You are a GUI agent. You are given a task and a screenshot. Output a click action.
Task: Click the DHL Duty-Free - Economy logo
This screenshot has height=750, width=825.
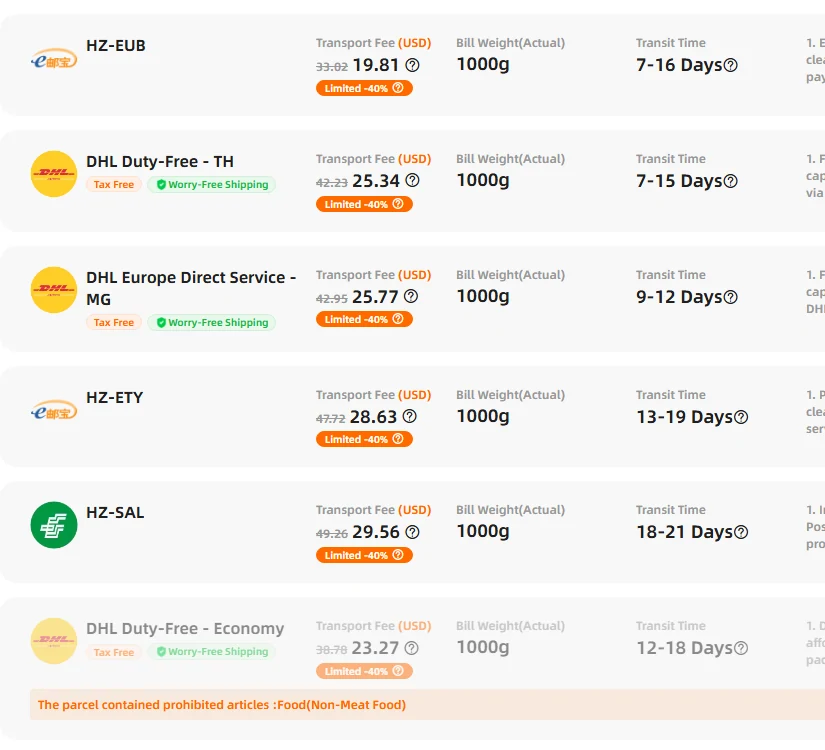tap(54, 641)
